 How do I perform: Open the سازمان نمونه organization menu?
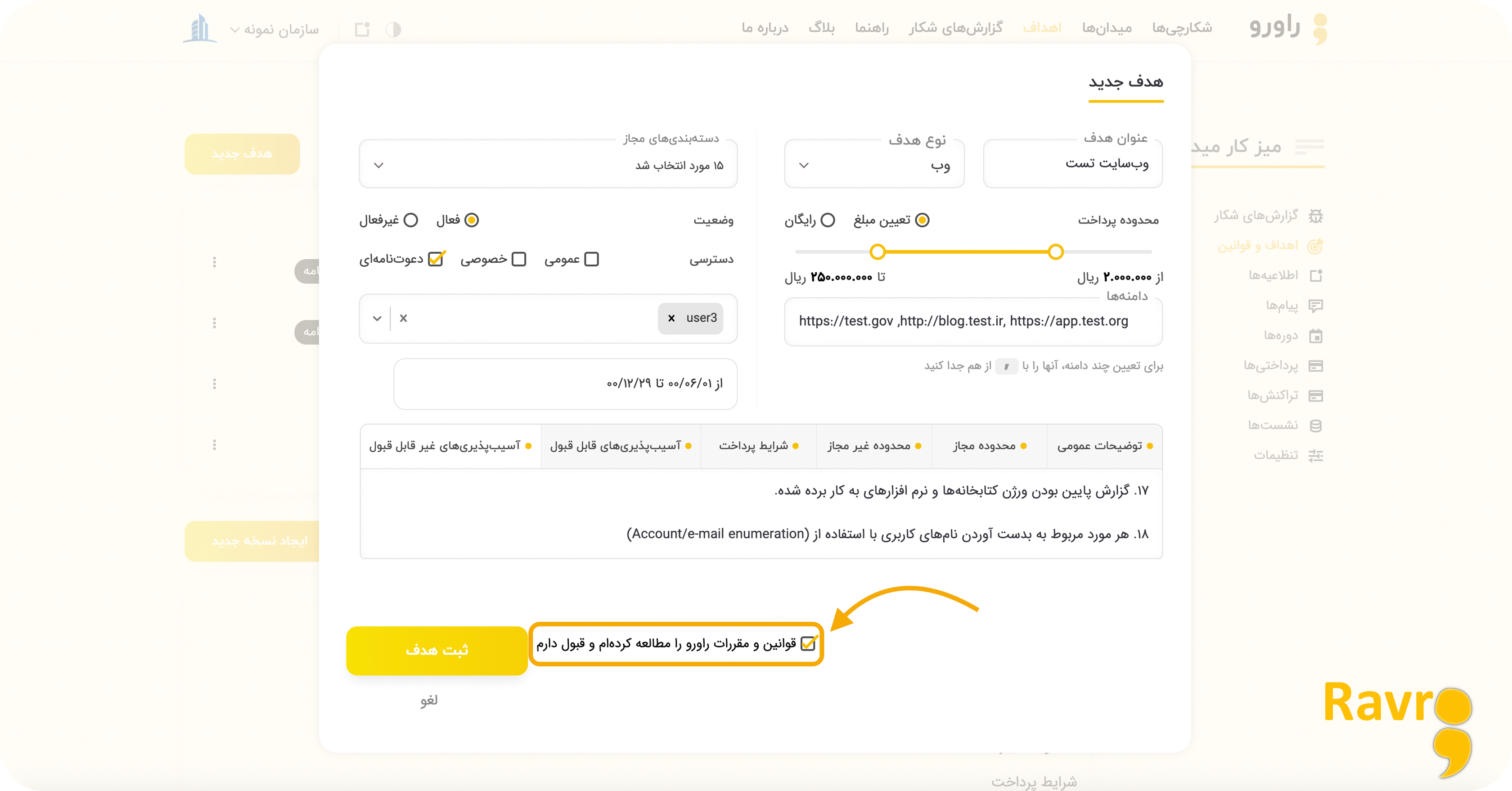coord(274,29)
